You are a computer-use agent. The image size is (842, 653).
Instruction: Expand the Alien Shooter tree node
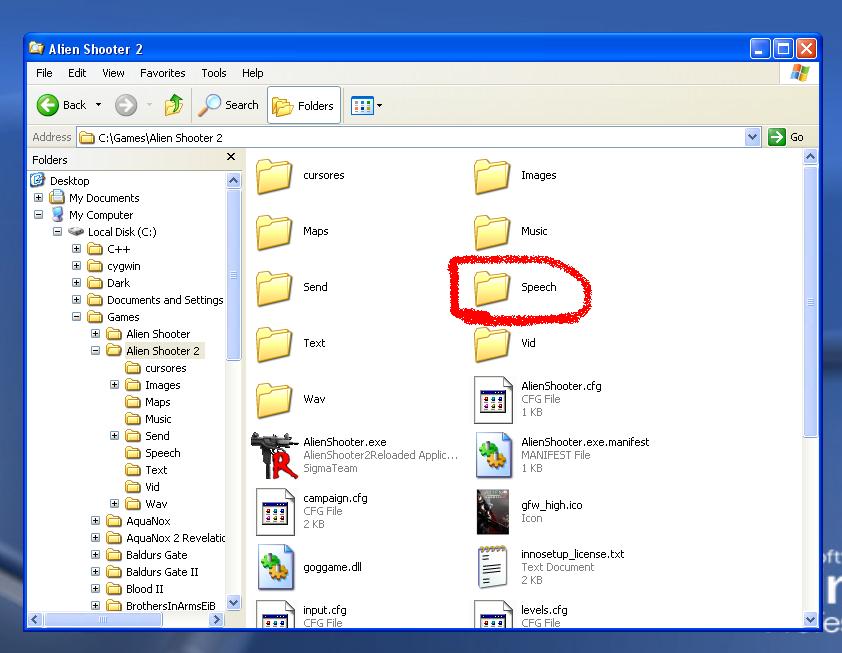click(96, 333)
